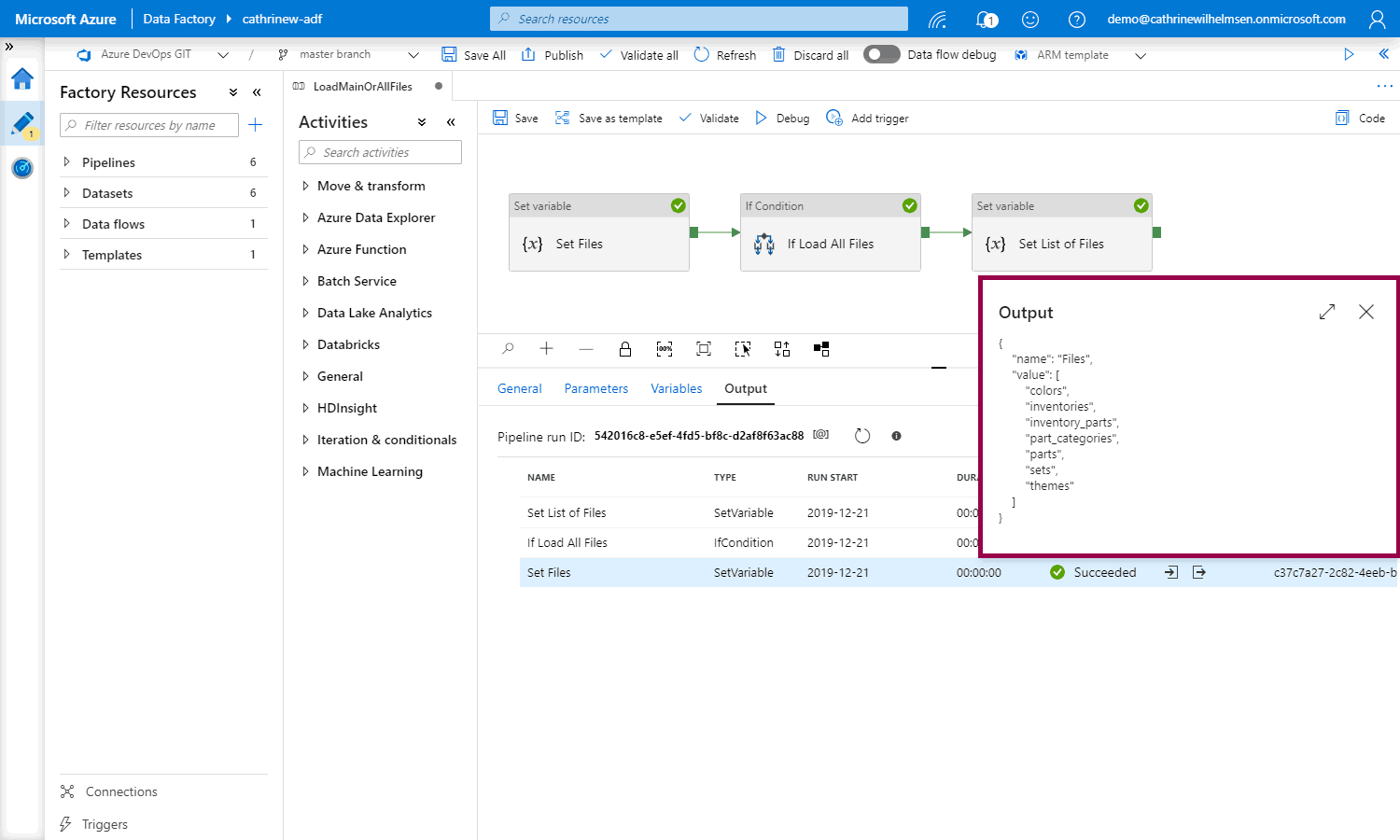Copy the pipeline run ID

click(x=820, y=435)
